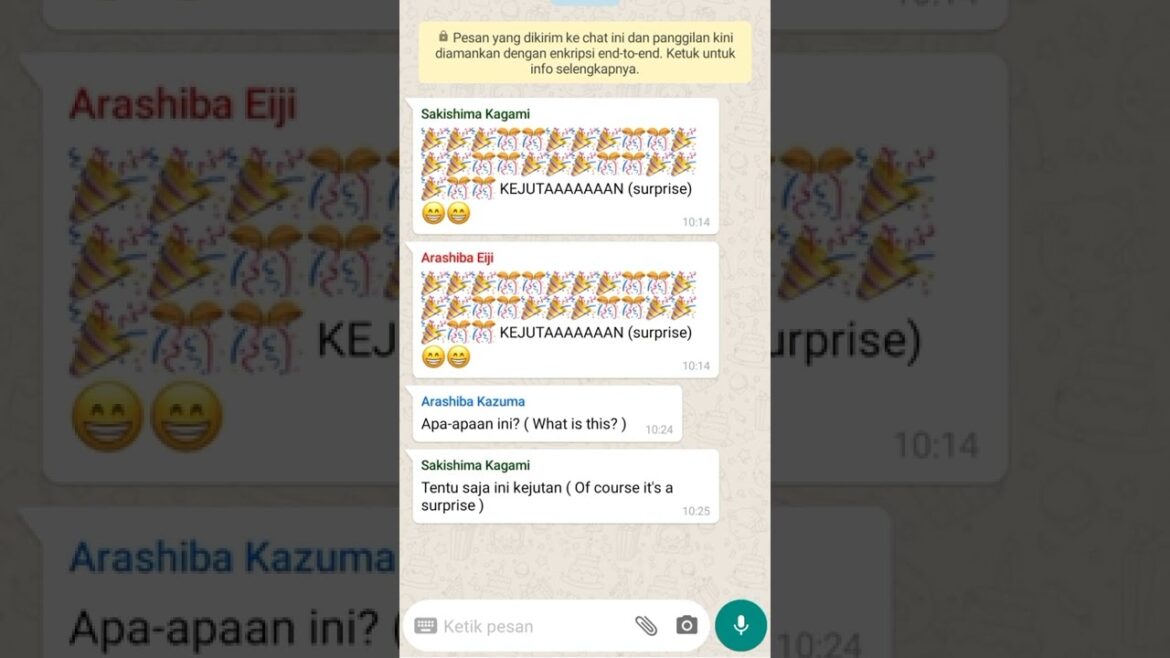Viewport: 1170px width, 658px height.
Task: Tap Arashiba Eiji sender name in red
Action: click(x=457, y=257)
